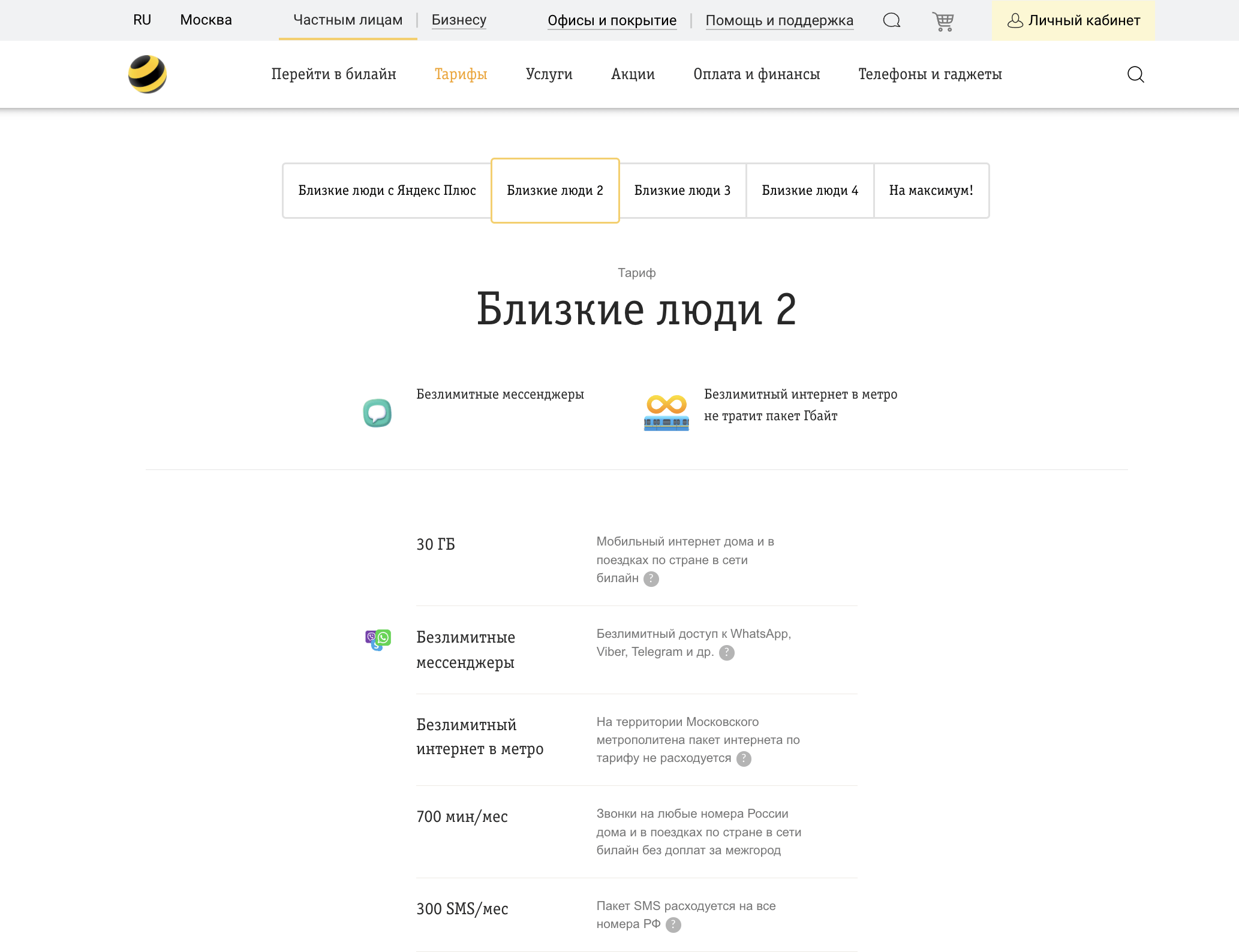Open the search magnifier in the main navigation

tap(1135, 74)
